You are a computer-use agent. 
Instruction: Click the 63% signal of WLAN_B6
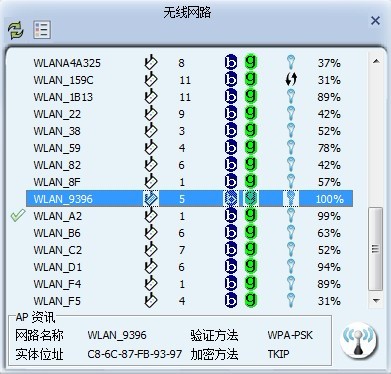click(x=329, y=233)
